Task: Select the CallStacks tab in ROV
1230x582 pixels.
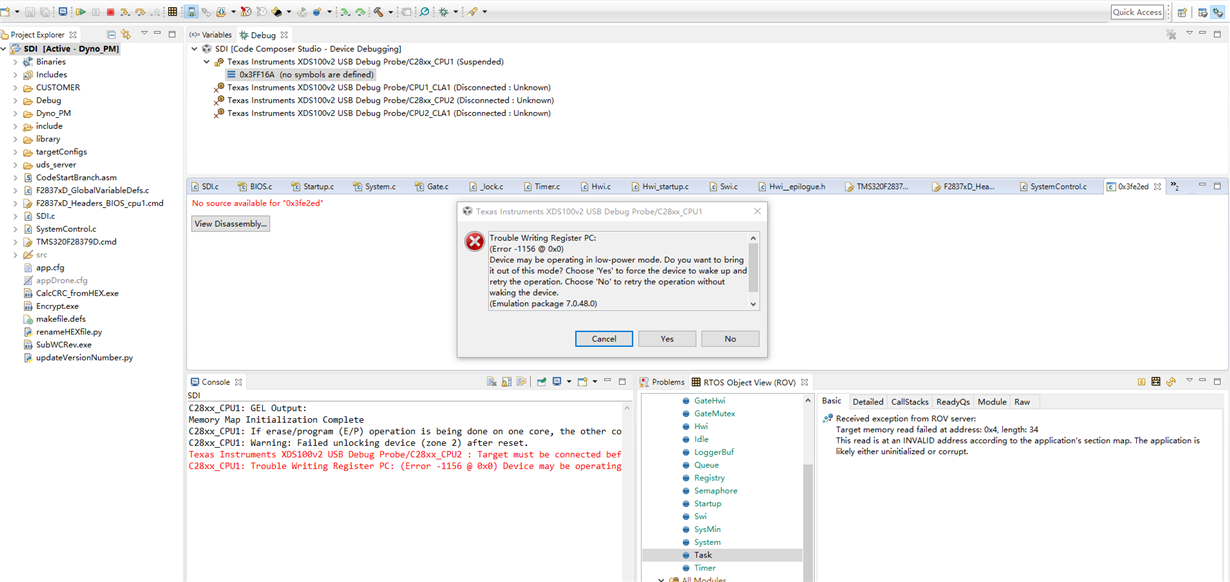Action: pos(909,402)
